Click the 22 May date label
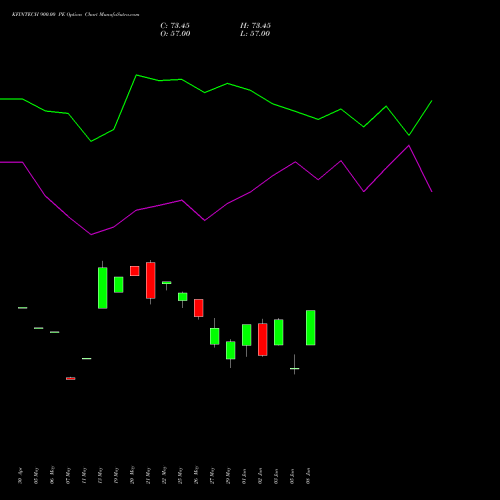500x500 pixels. click(x=164, y=475)
